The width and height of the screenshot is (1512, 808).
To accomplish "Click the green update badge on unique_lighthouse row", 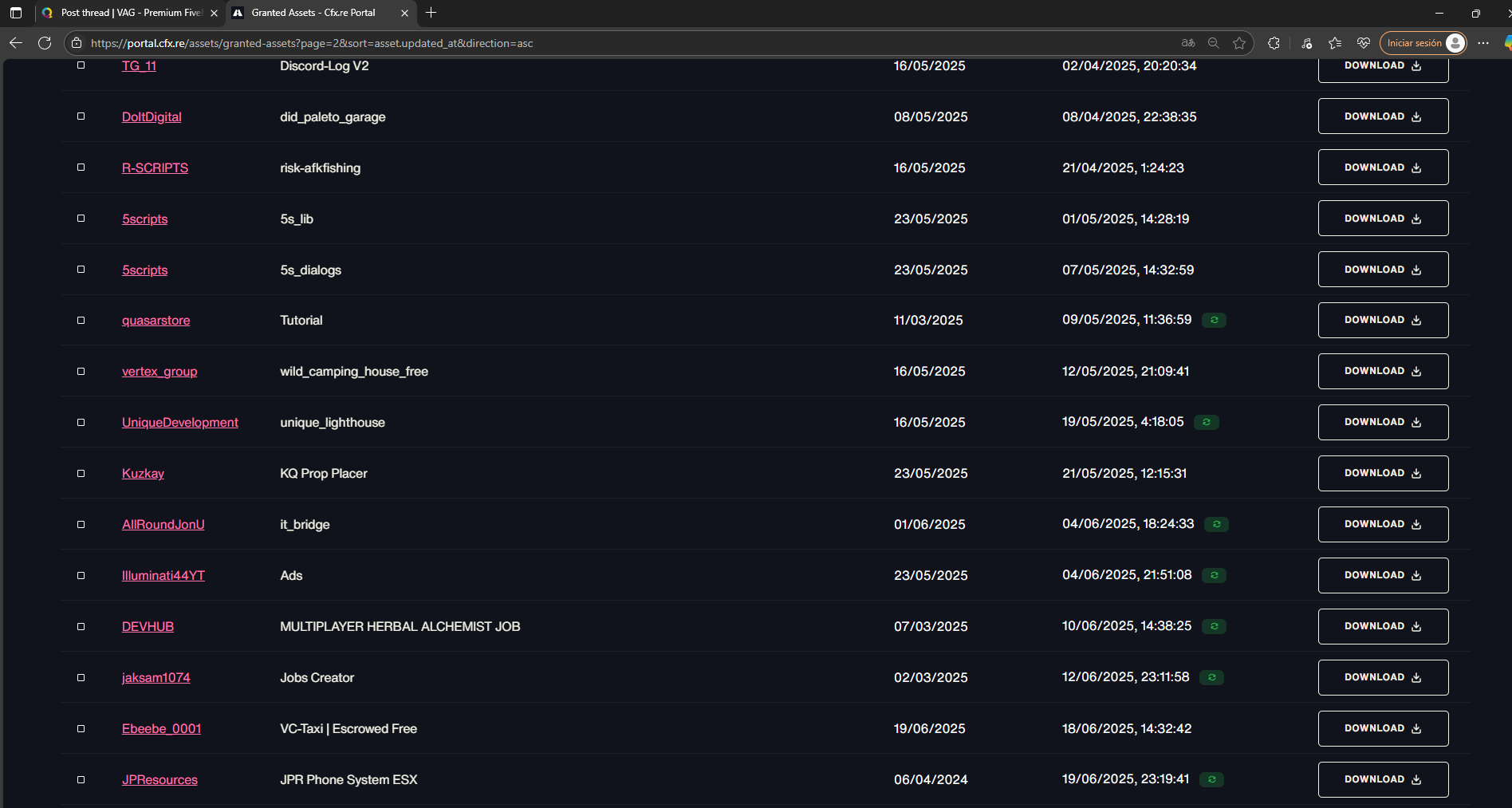I will [x=1207, y=422].
